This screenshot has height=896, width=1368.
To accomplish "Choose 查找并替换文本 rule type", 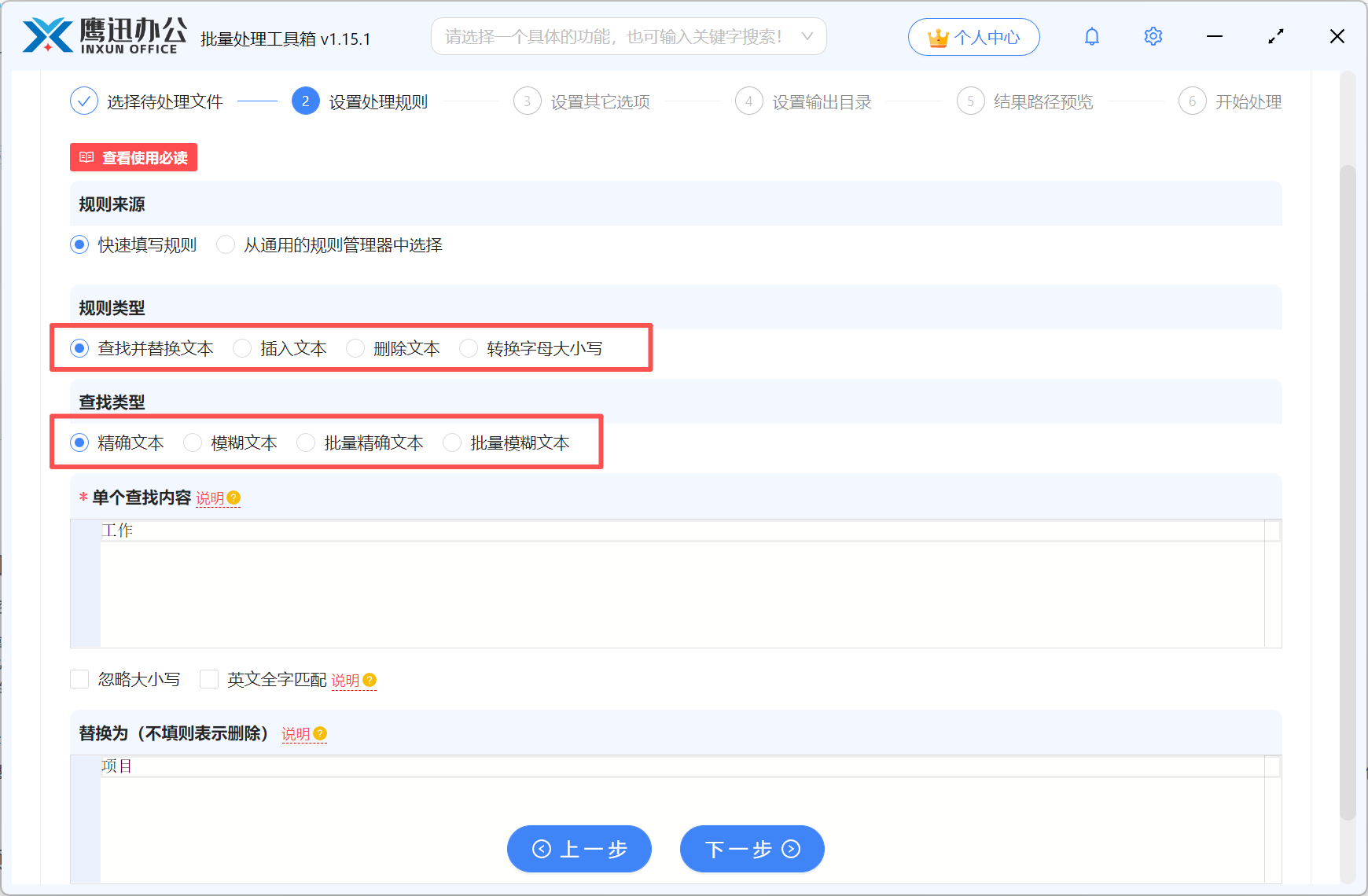I will point(79,348).
